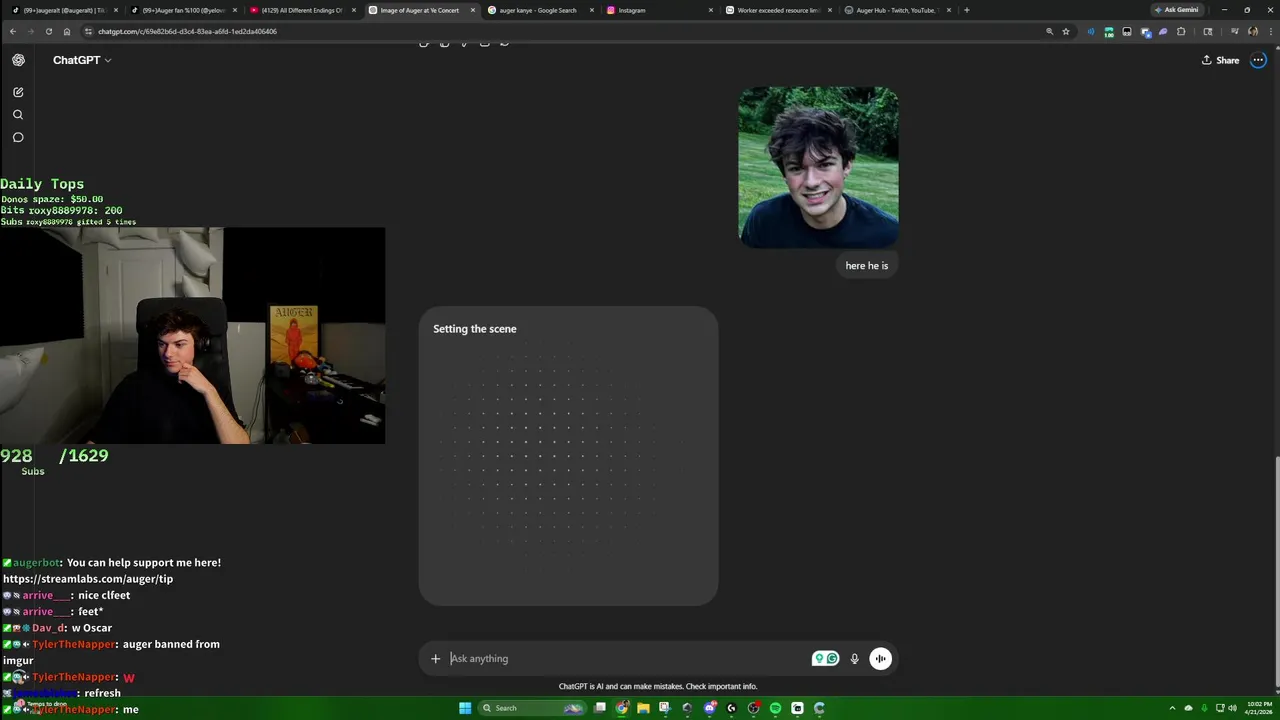Switch to the '(99+)Auger fan' TikTok tab
This screenshot has height=720, width=1280.
[182, 10]
